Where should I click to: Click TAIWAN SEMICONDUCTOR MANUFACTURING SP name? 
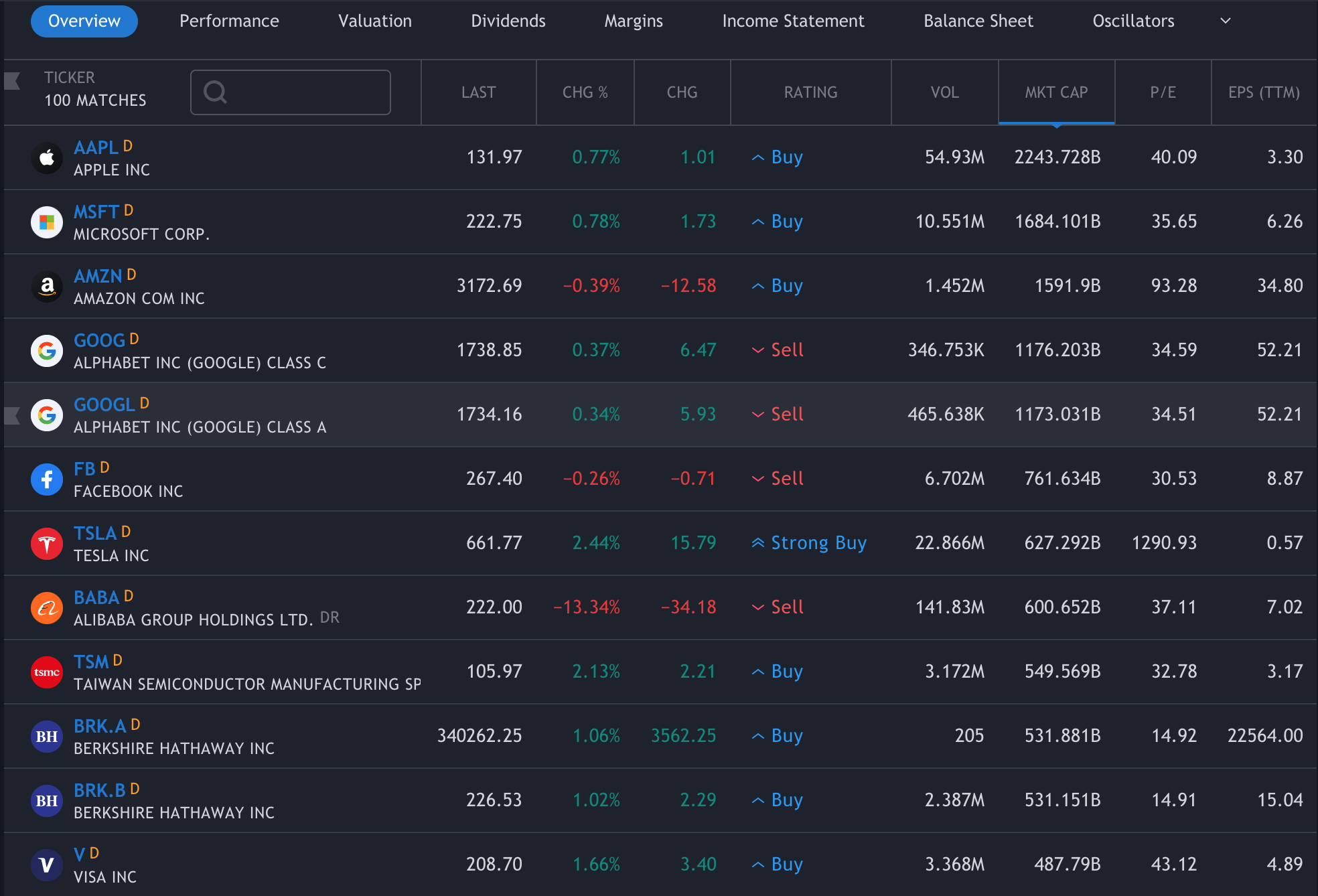(x=247, y=684)
